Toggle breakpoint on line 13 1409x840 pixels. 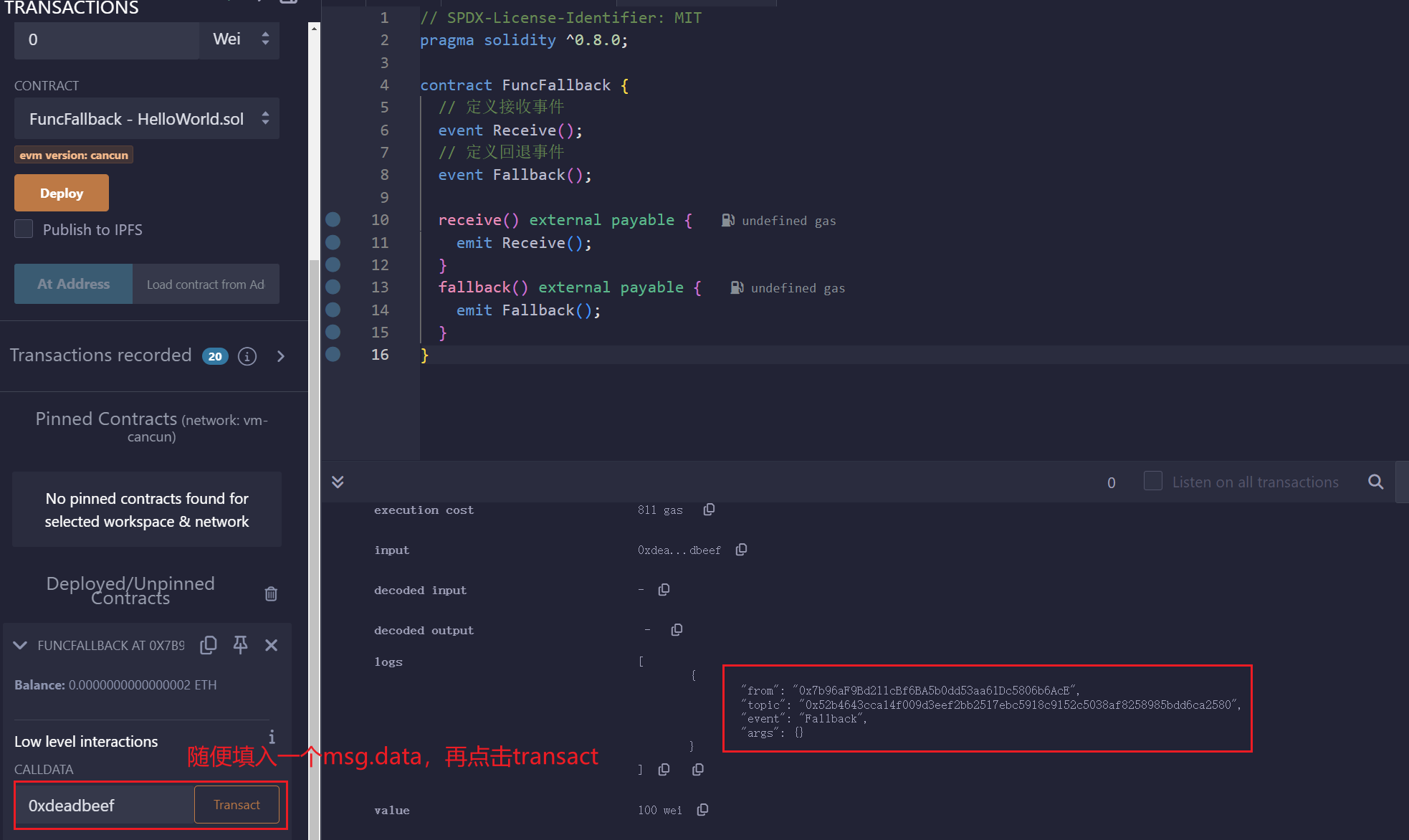click(x=333, y=287)
